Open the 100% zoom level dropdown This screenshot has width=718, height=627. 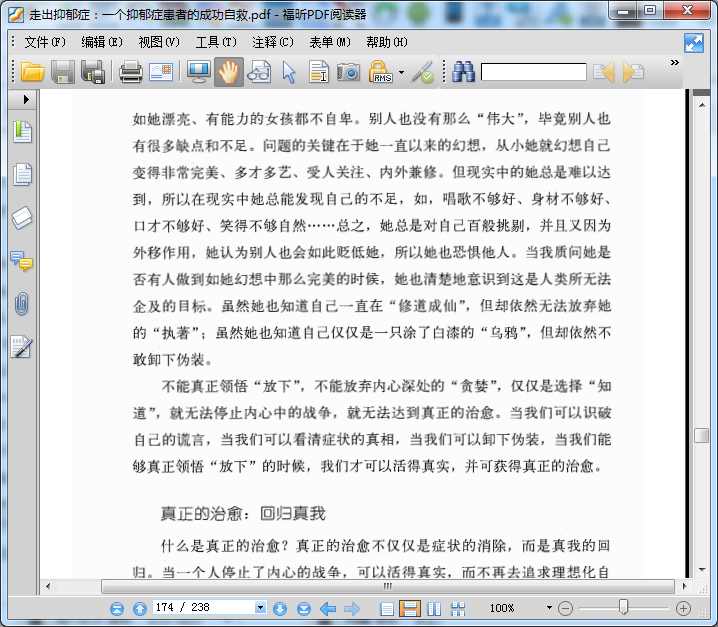click(549, 608)
